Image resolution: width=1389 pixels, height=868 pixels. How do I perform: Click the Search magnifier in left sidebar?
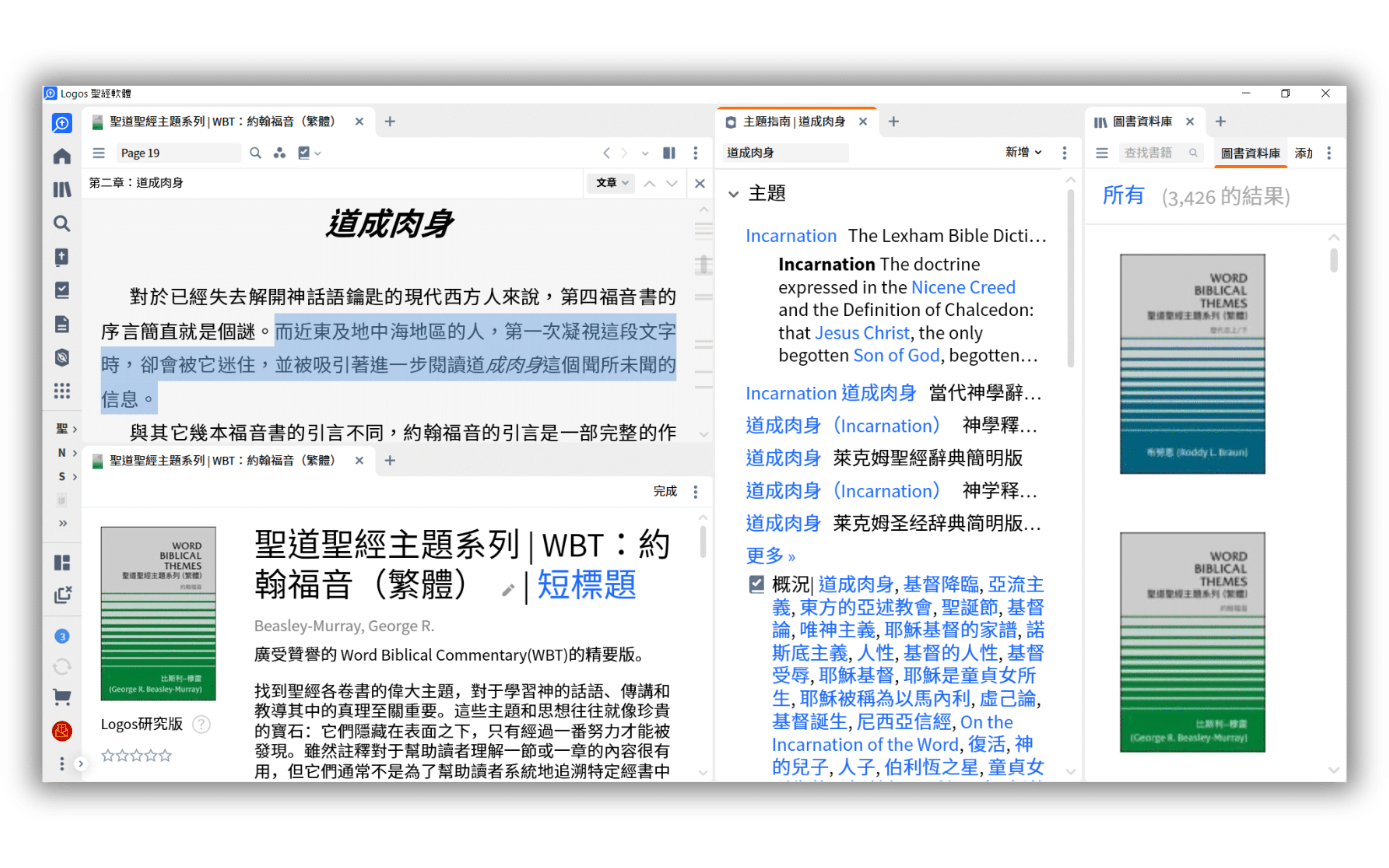[x=62, y=223]
